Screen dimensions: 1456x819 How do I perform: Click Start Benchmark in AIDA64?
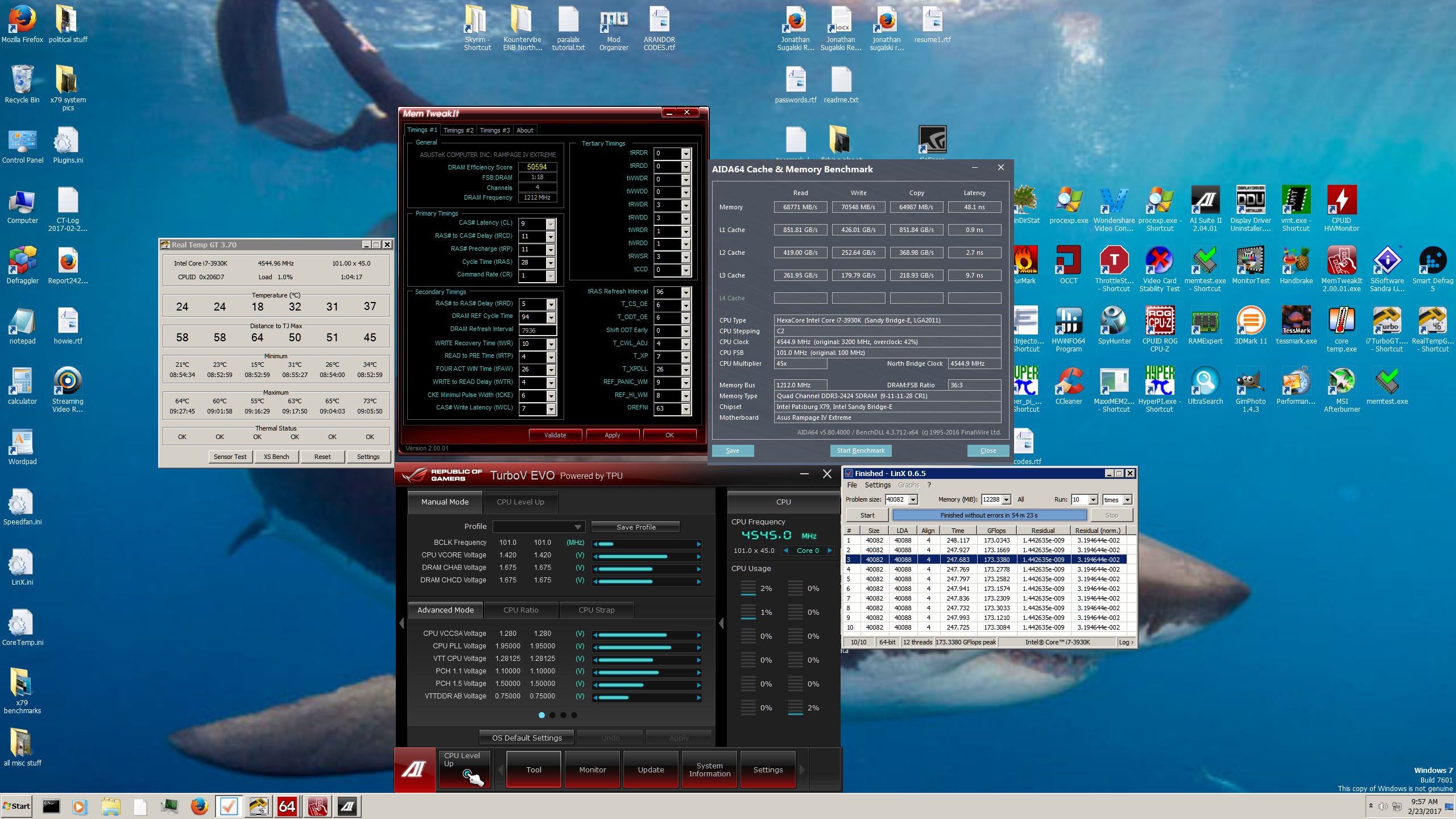(x=861, y=450)
